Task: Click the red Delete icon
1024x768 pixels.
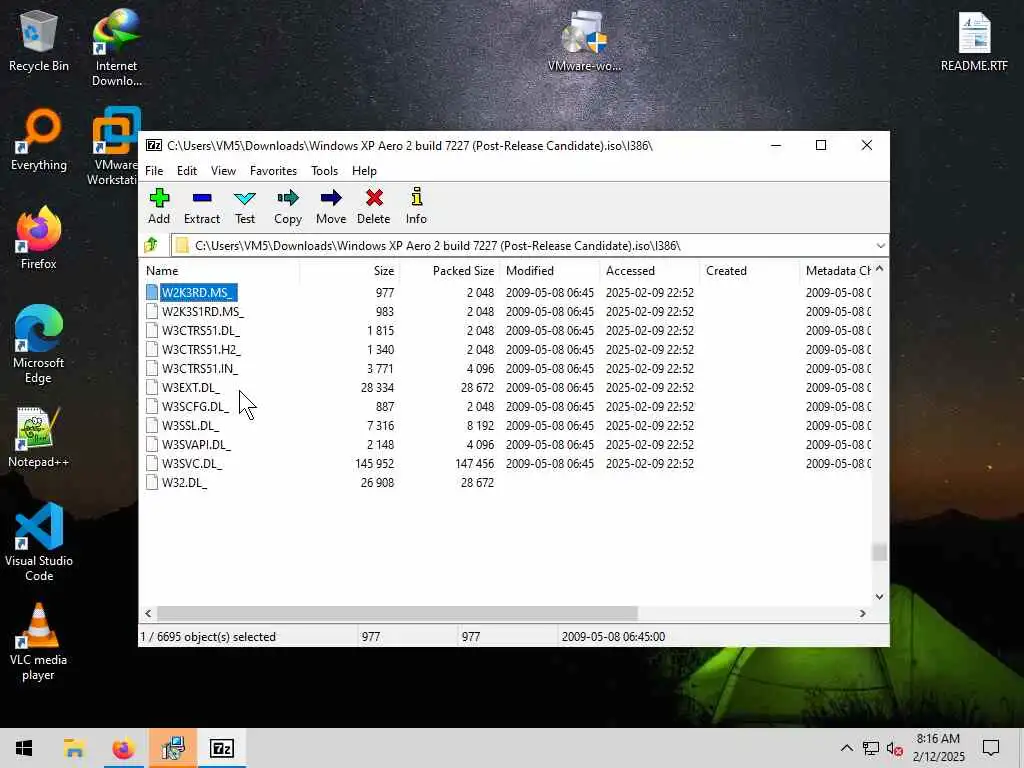Action: (x=374, y=198)
